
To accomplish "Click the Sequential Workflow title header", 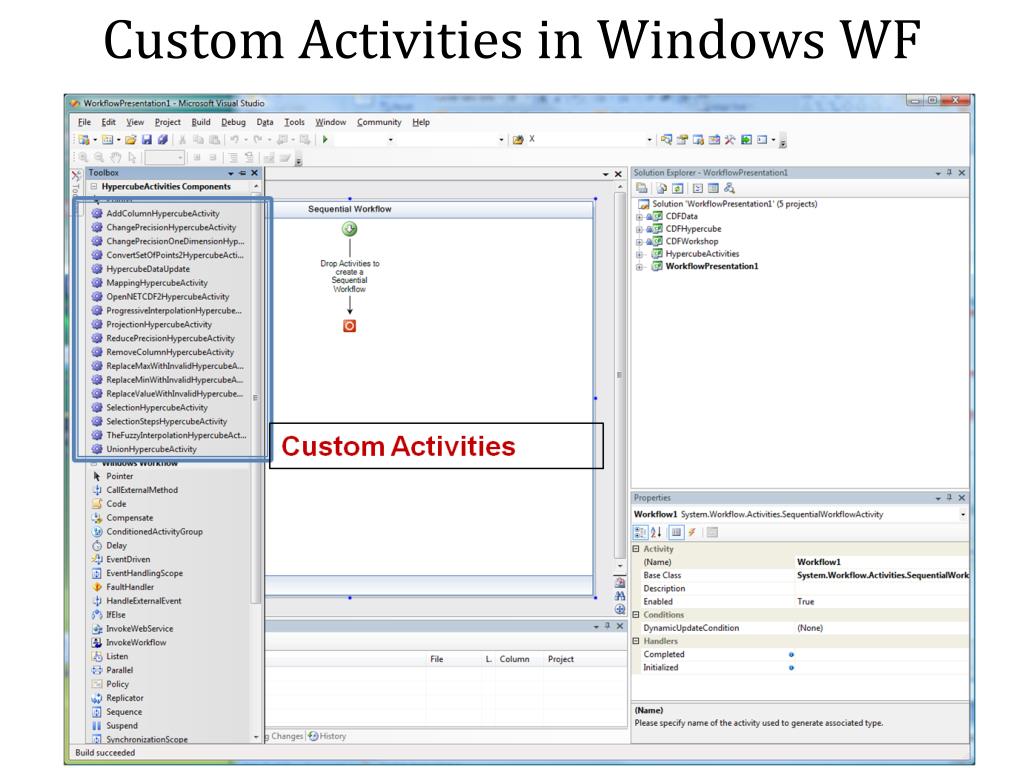I will (349, 209).
